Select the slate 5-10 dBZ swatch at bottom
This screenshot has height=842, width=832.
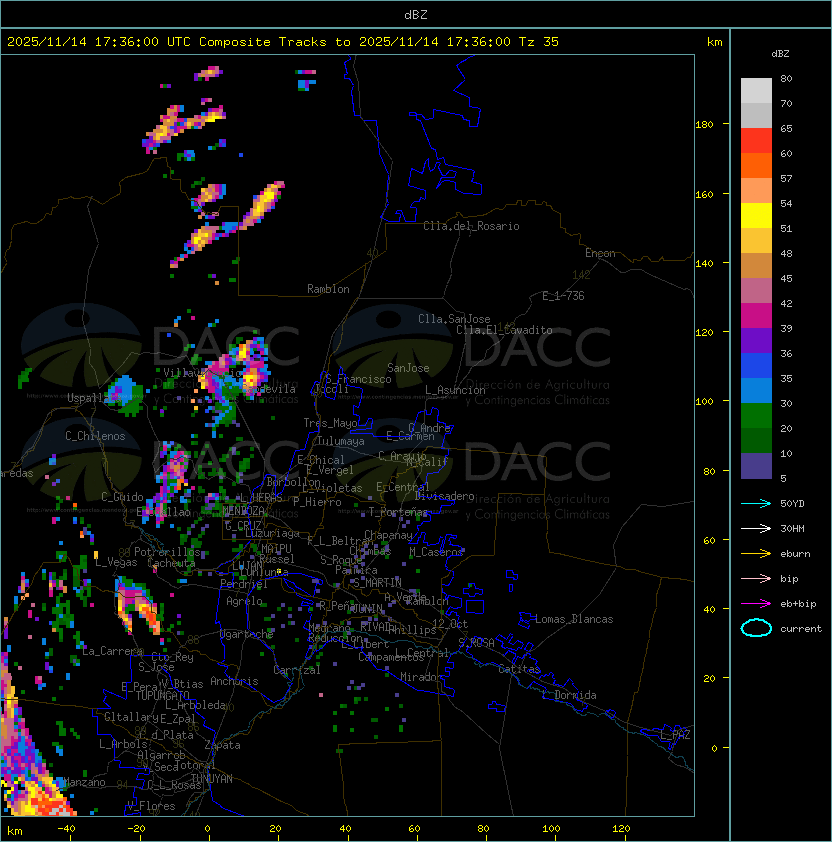pos(756,466)
